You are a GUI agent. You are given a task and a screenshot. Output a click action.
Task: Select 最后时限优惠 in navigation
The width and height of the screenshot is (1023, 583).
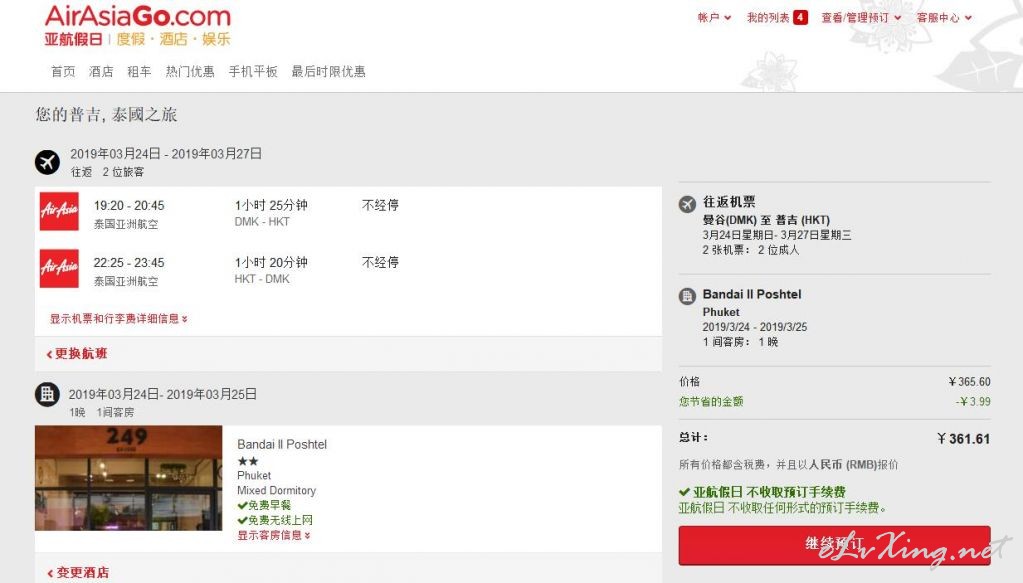[328, 72]
